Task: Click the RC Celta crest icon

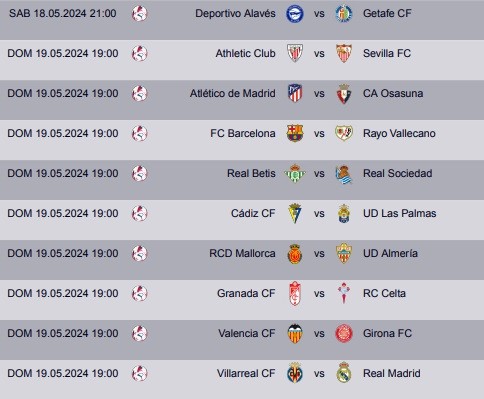Action: [x=344, y=293]
